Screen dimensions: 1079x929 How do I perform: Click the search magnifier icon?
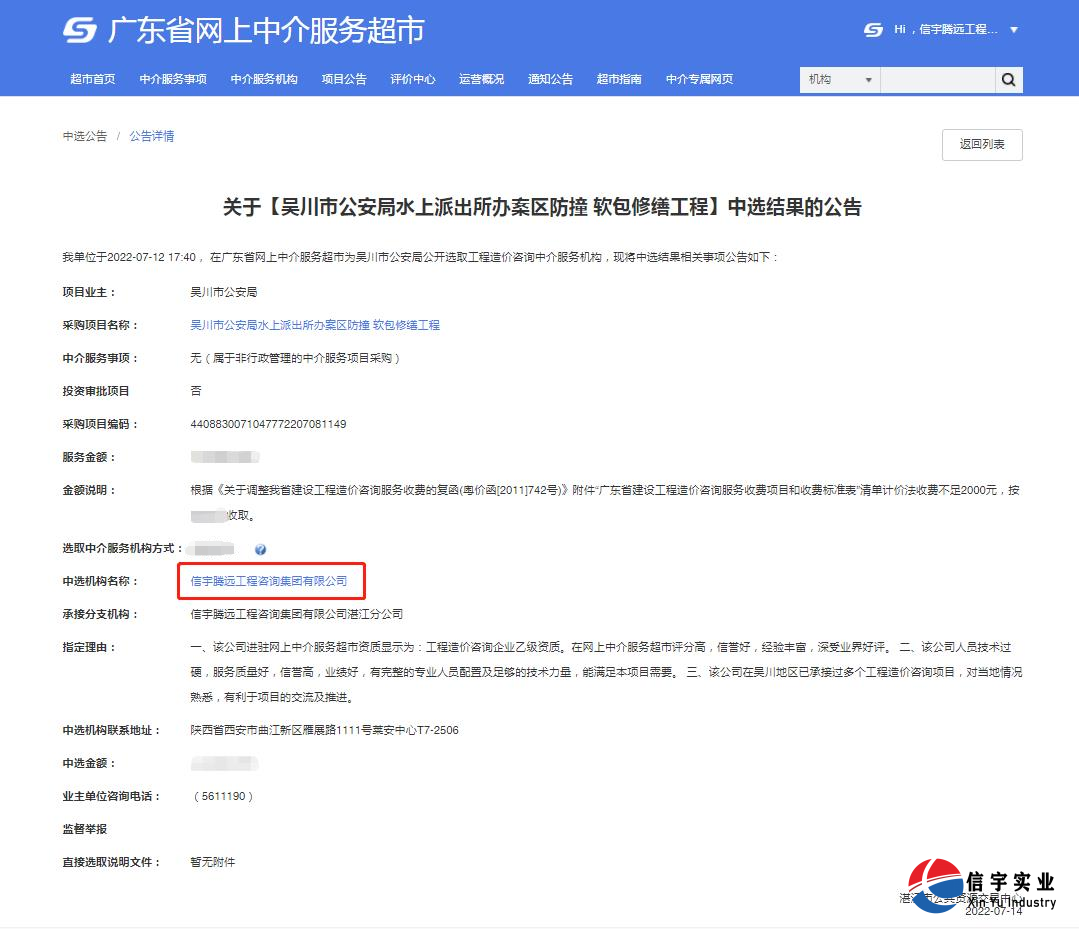1008,79
